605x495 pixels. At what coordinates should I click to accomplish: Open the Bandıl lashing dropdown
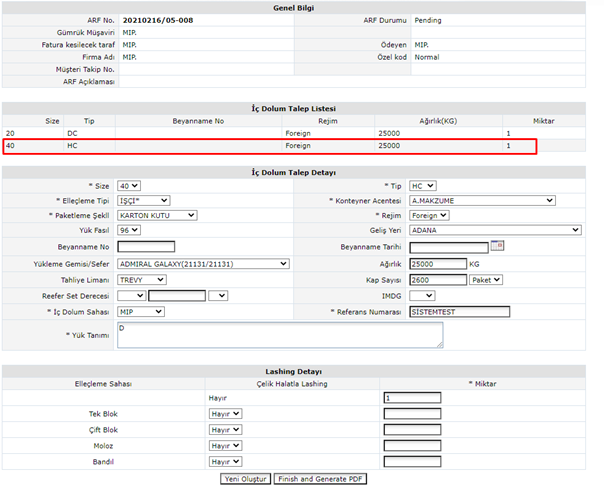[x=224, y=461]
